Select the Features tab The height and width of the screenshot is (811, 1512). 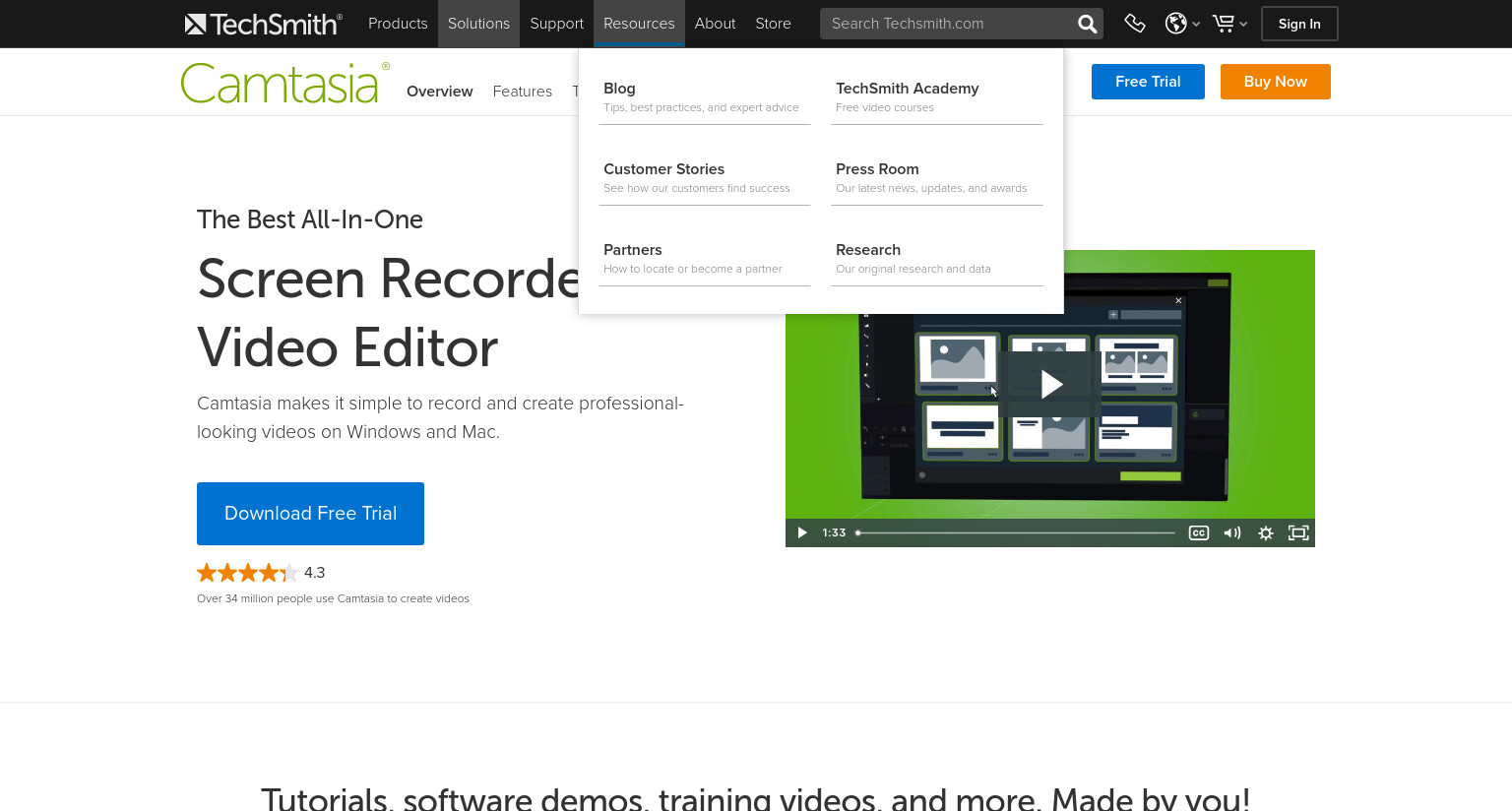pos(522,92)
